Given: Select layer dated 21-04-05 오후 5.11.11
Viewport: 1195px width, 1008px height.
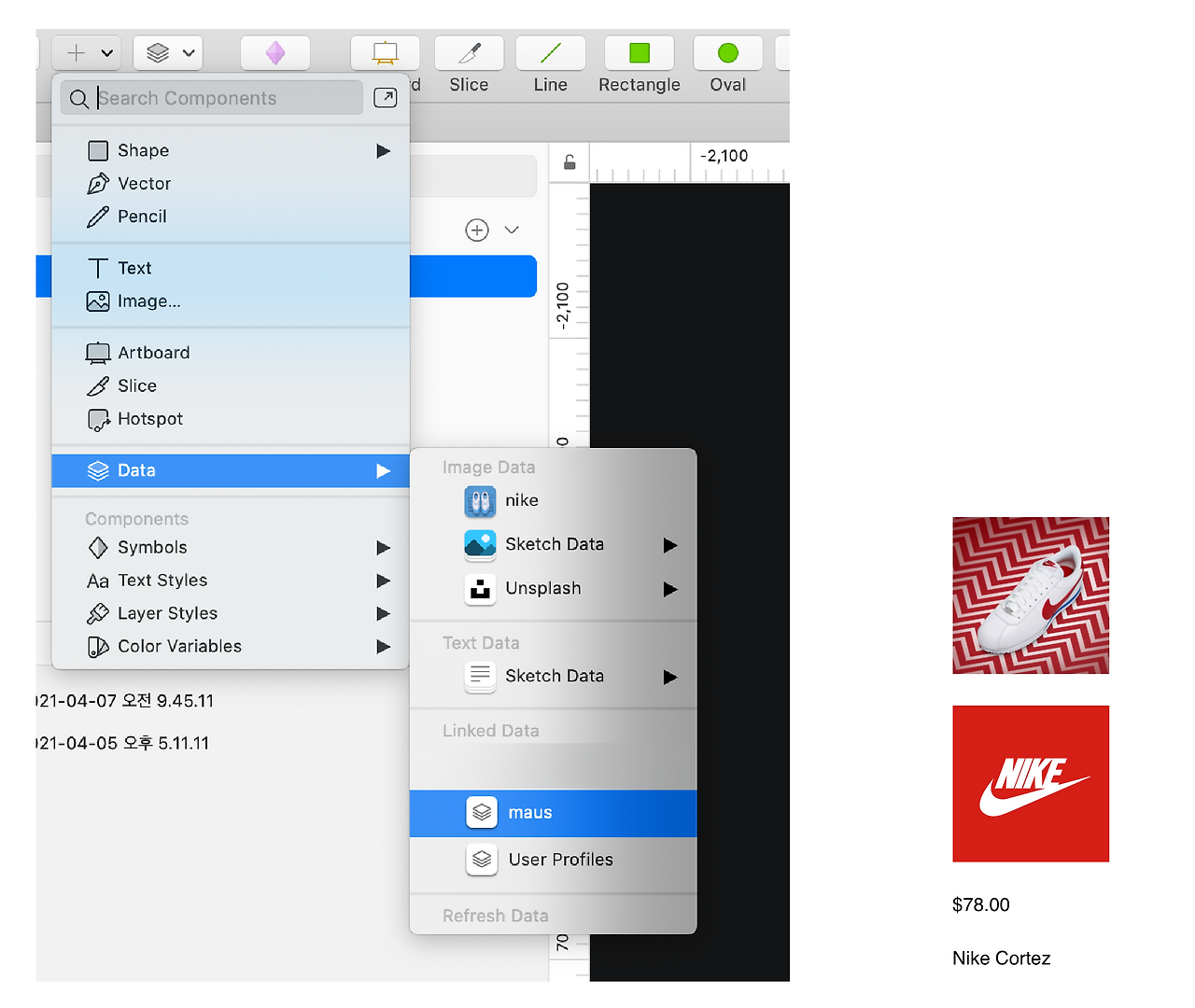Looking at the screenshot, I should (x=123, y=744).
